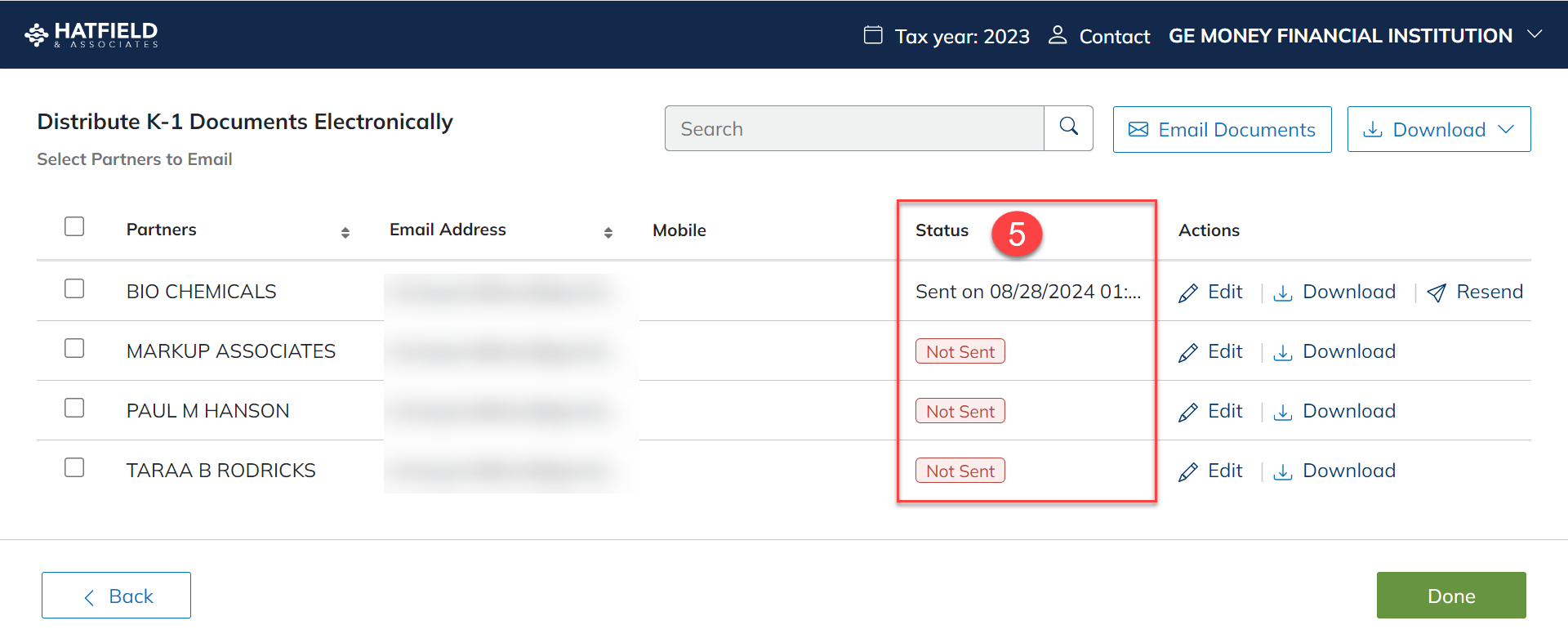Click the Not Sent badge for PAUL M HANSON
The image size is (1568, 643).
pos(960,411)
